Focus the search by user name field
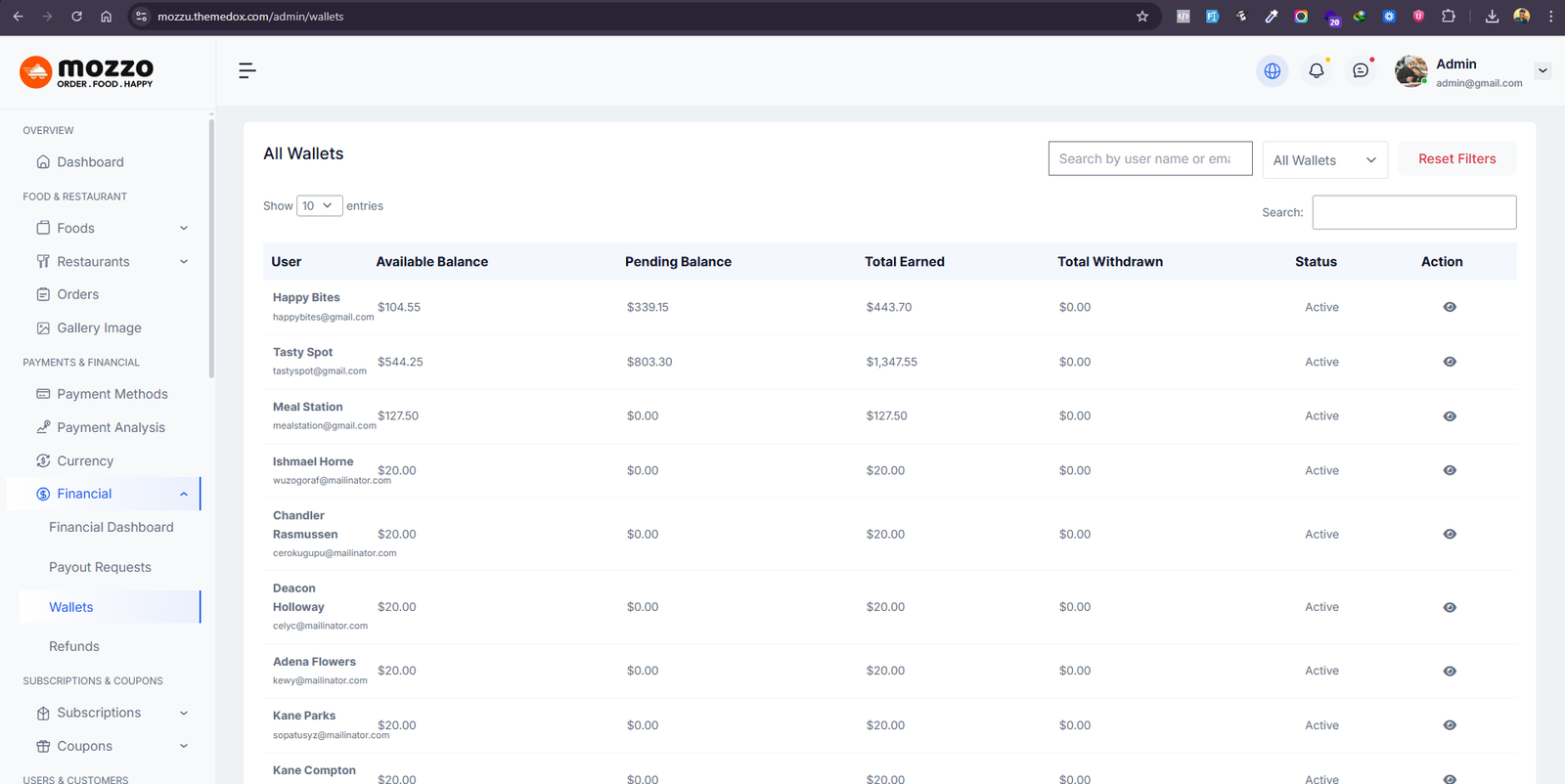 point(1149,159)
